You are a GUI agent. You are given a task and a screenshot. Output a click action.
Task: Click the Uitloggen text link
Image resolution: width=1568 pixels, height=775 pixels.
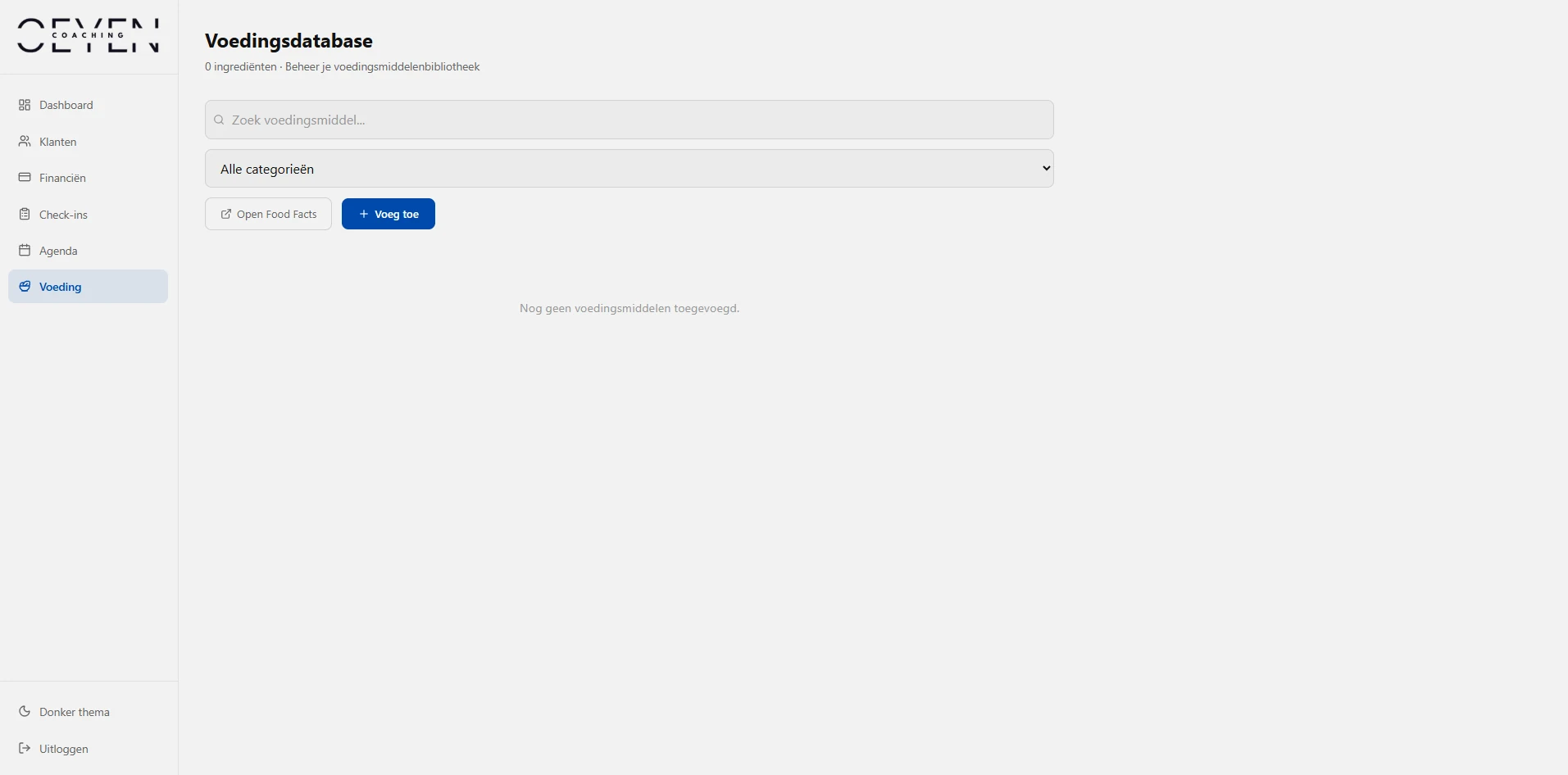pos(64,749)
